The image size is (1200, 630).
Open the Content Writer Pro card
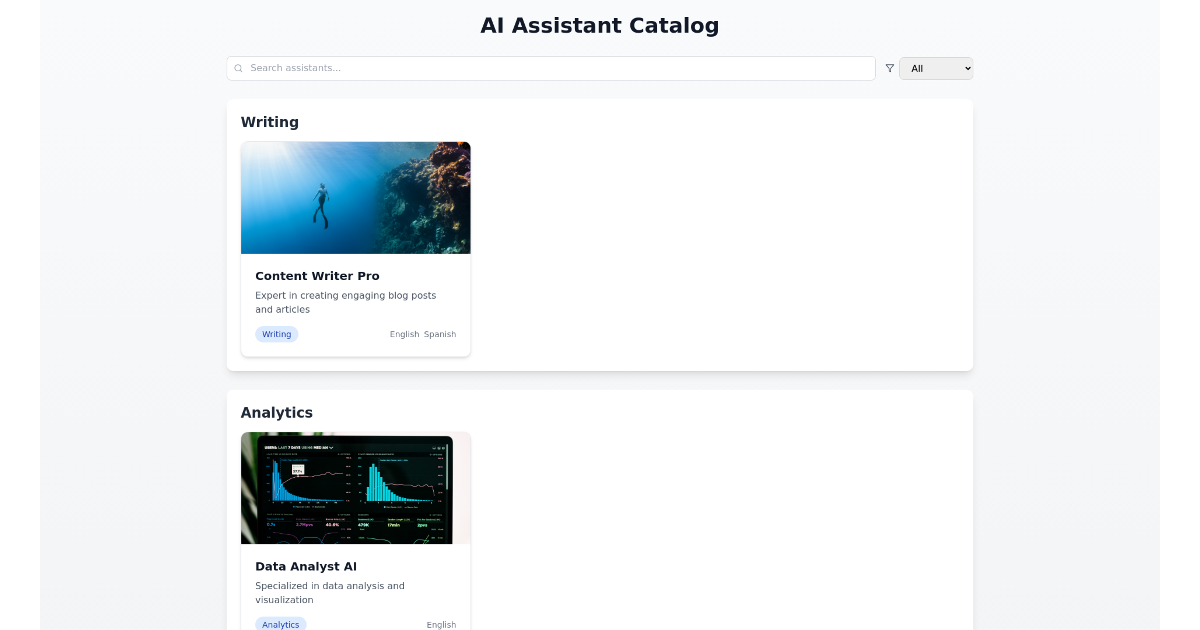355,248
